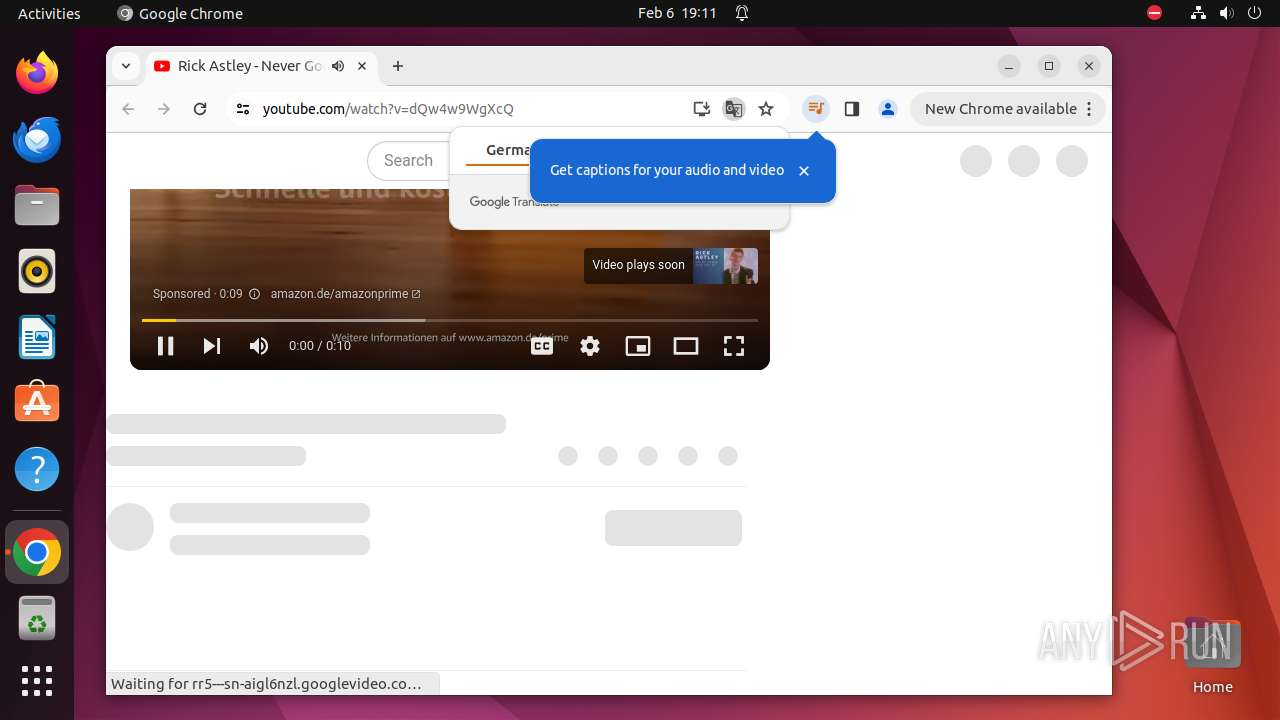Open system network status icon
Image resolution: width=1280 pixels, height=720 pixels.
click(x=1198, y=13)
